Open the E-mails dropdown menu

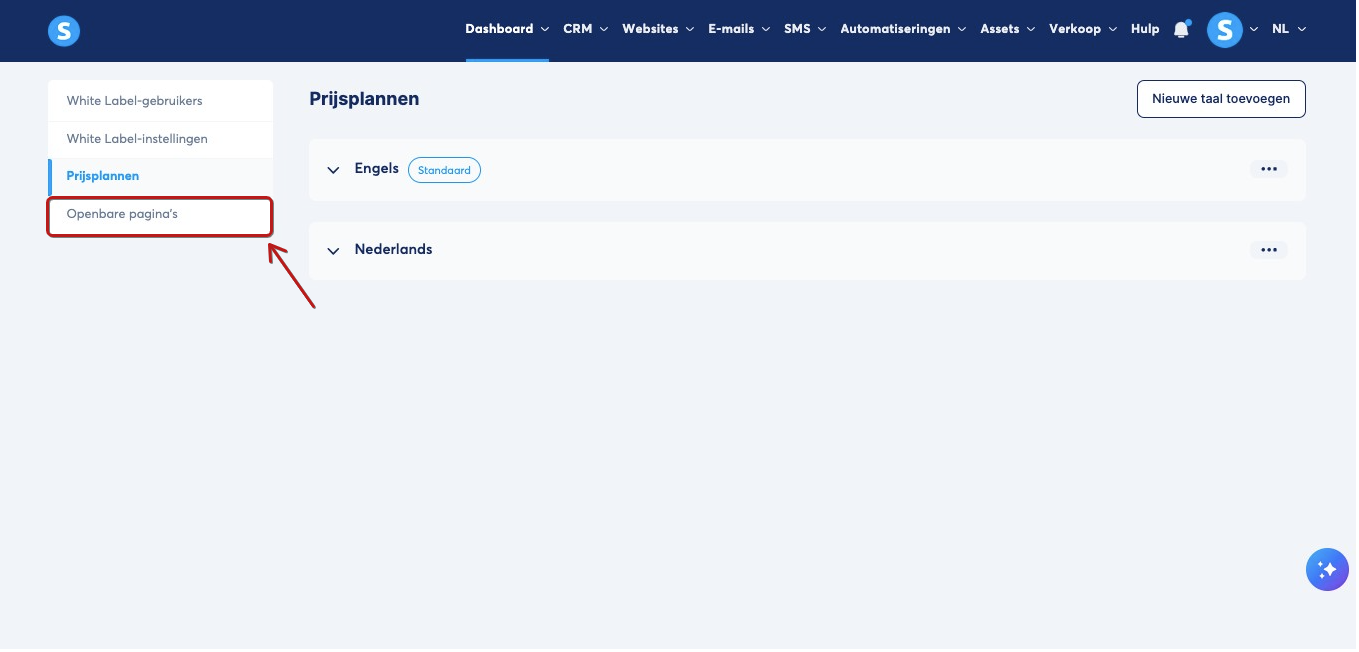[739, 29]
